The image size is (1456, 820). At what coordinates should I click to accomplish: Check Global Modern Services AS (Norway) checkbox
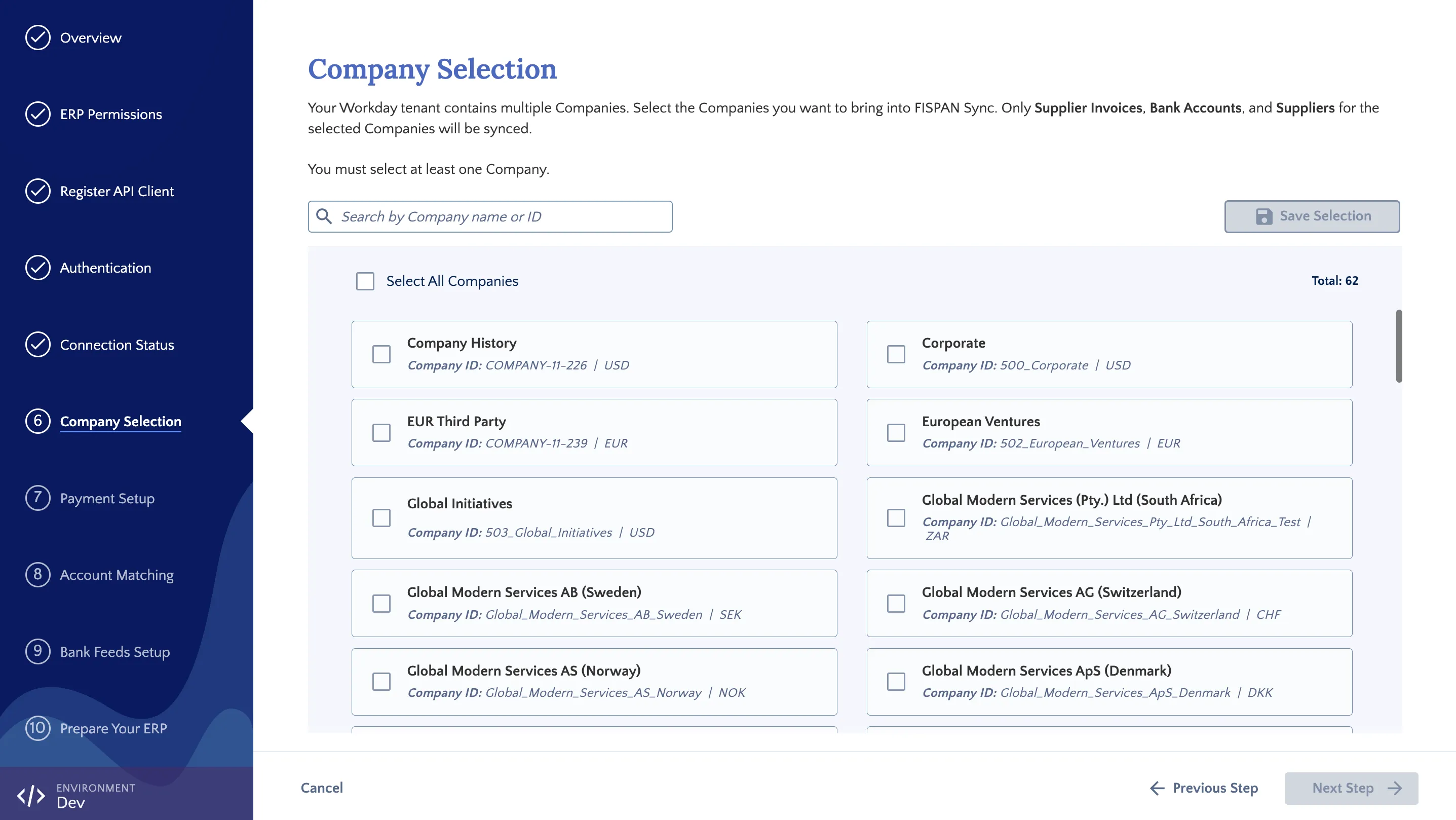point(381,682)
